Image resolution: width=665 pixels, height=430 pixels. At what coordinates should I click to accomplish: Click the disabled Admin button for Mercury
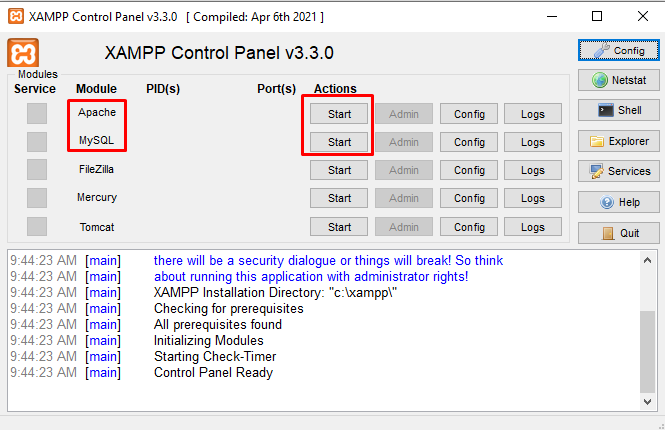pyautogui.click(x=404, y=198)
